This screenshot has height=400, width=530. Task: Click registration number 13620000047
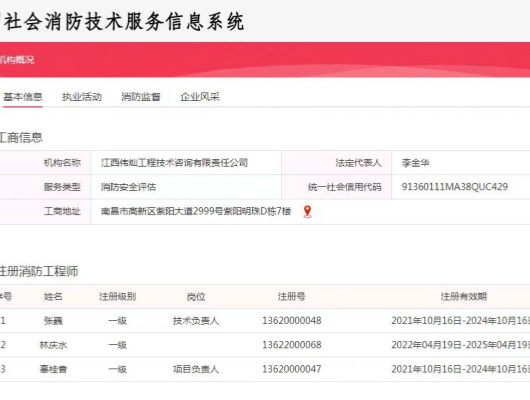click(292, 369)
